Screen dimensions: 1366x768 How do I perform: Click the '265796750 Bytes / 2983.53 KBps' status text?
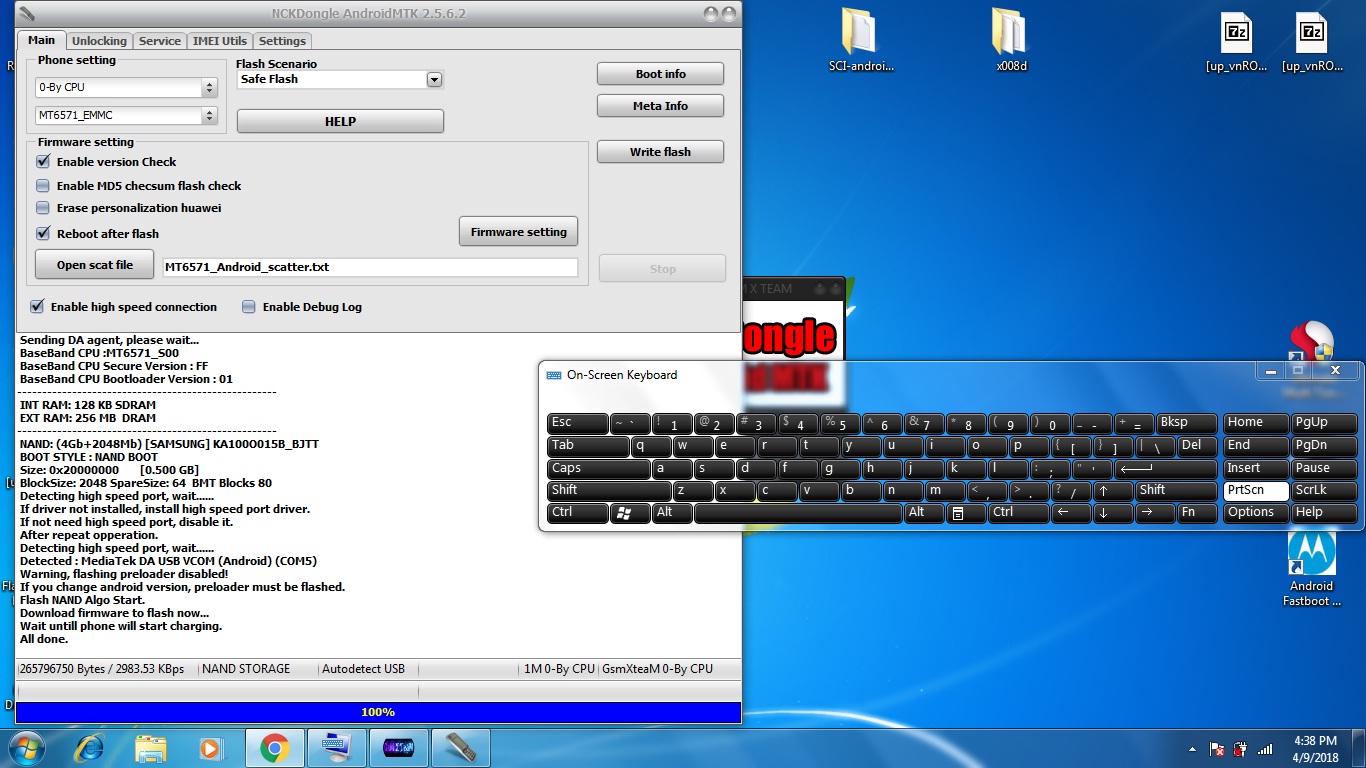pyautogui.click(x=102, y=669)
